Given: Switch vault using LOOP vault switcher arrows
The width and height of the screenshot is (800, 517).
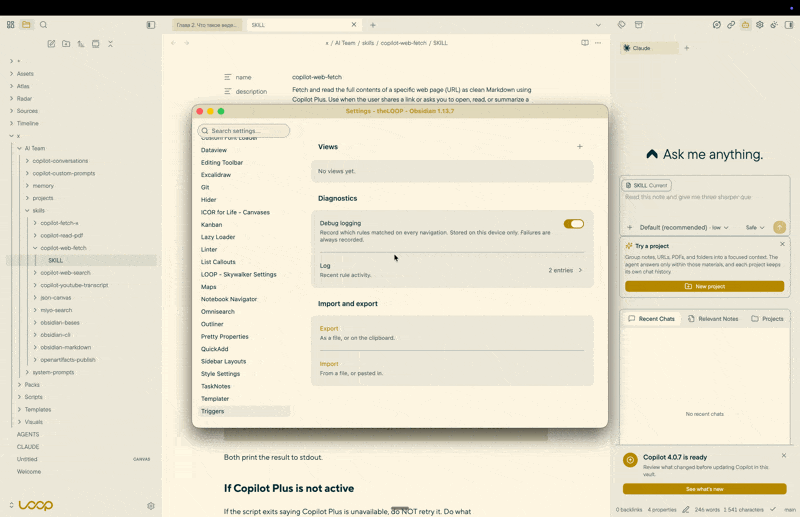Looking at the screenshot, I should (11, 505).
